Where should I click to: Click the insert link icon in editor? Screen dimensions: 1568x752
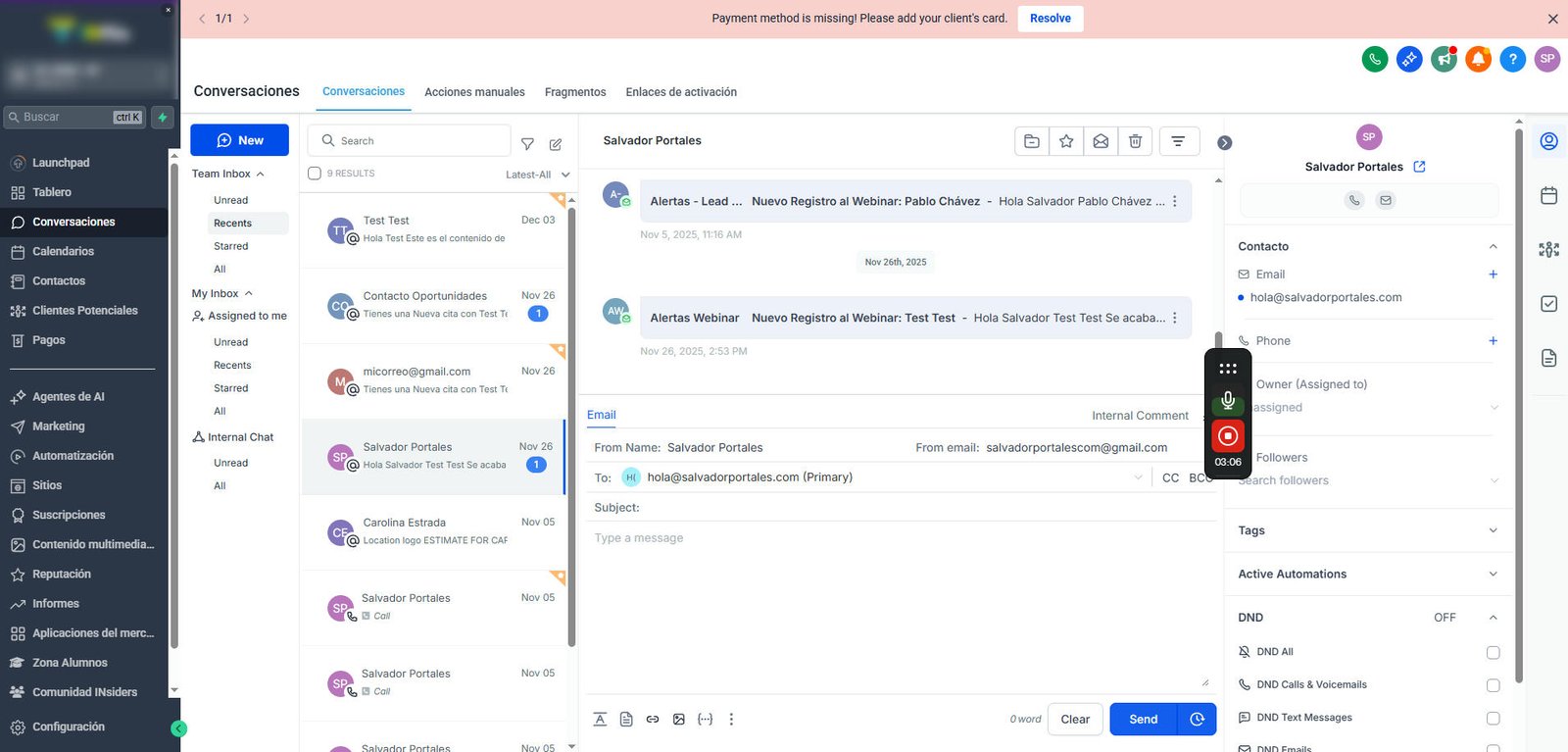tap(653, 719)
